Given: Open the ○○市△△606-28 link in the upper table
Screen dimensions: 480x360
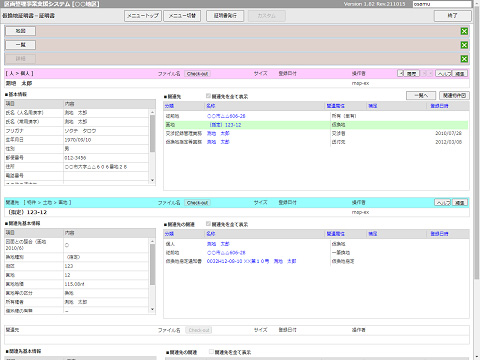Looking at the screenshot, I should pos(226,116).
